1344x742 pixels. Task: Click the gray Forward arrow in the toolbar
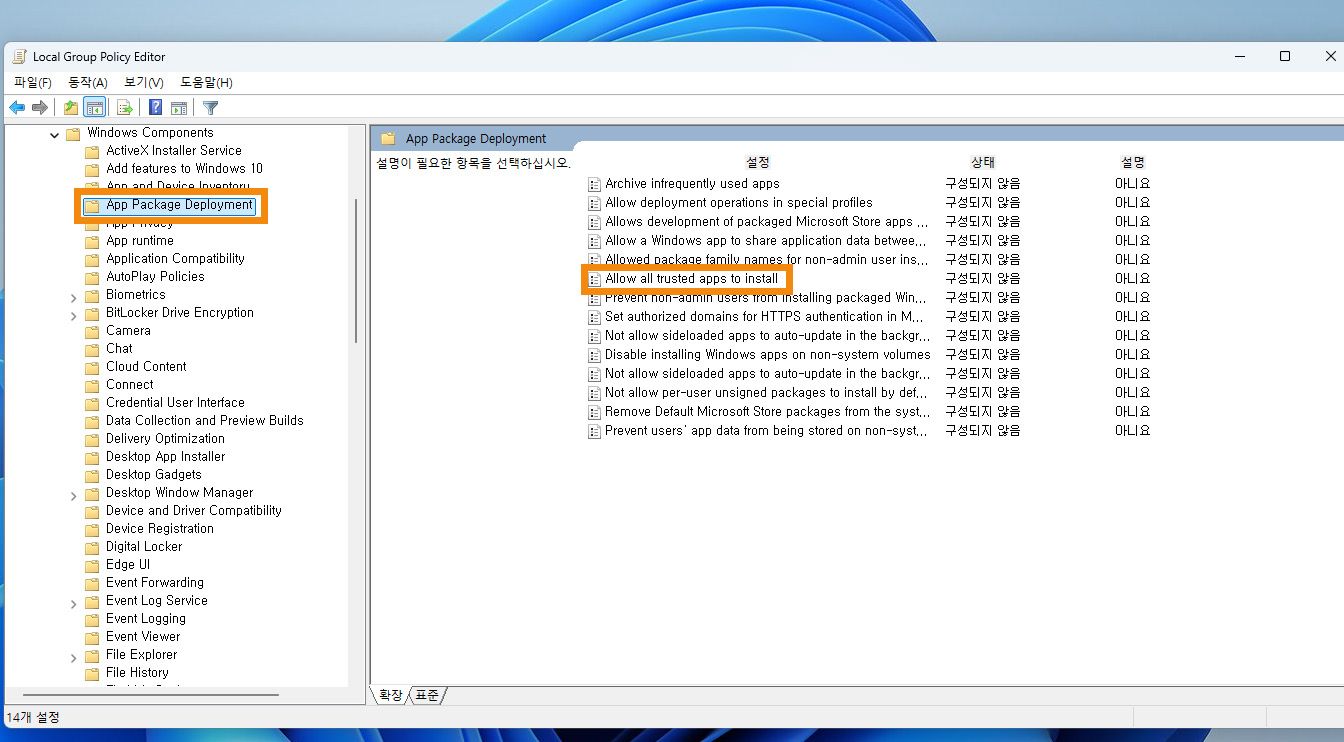coord(40,108)
